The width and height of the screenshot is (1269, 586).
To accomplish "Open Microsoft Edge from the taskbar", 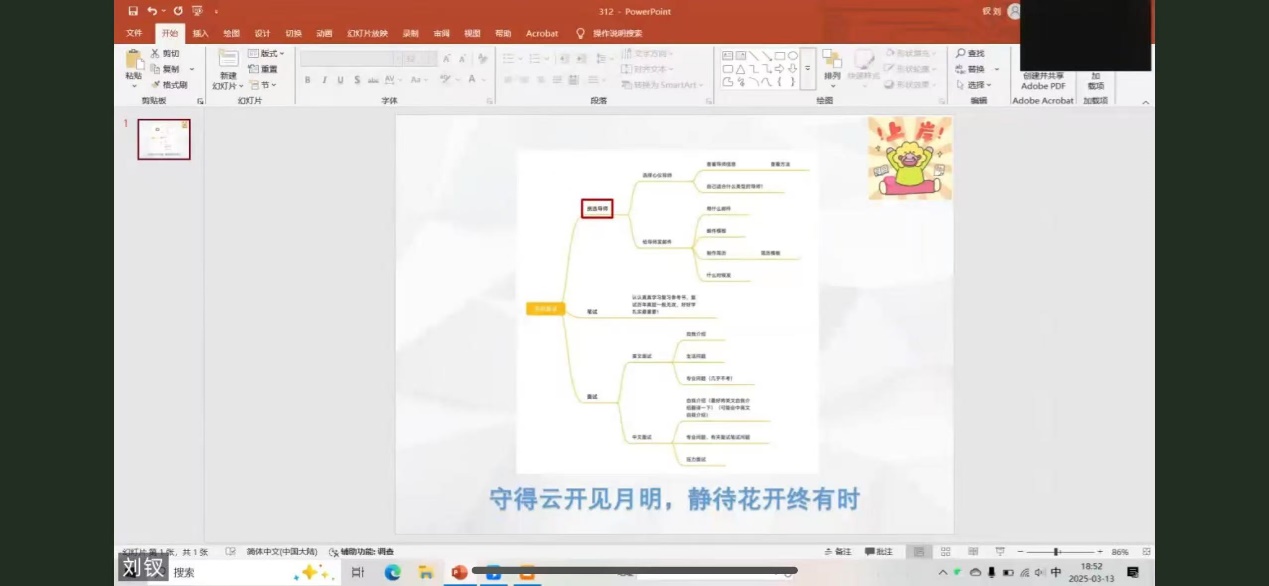I will coord(392,572).
